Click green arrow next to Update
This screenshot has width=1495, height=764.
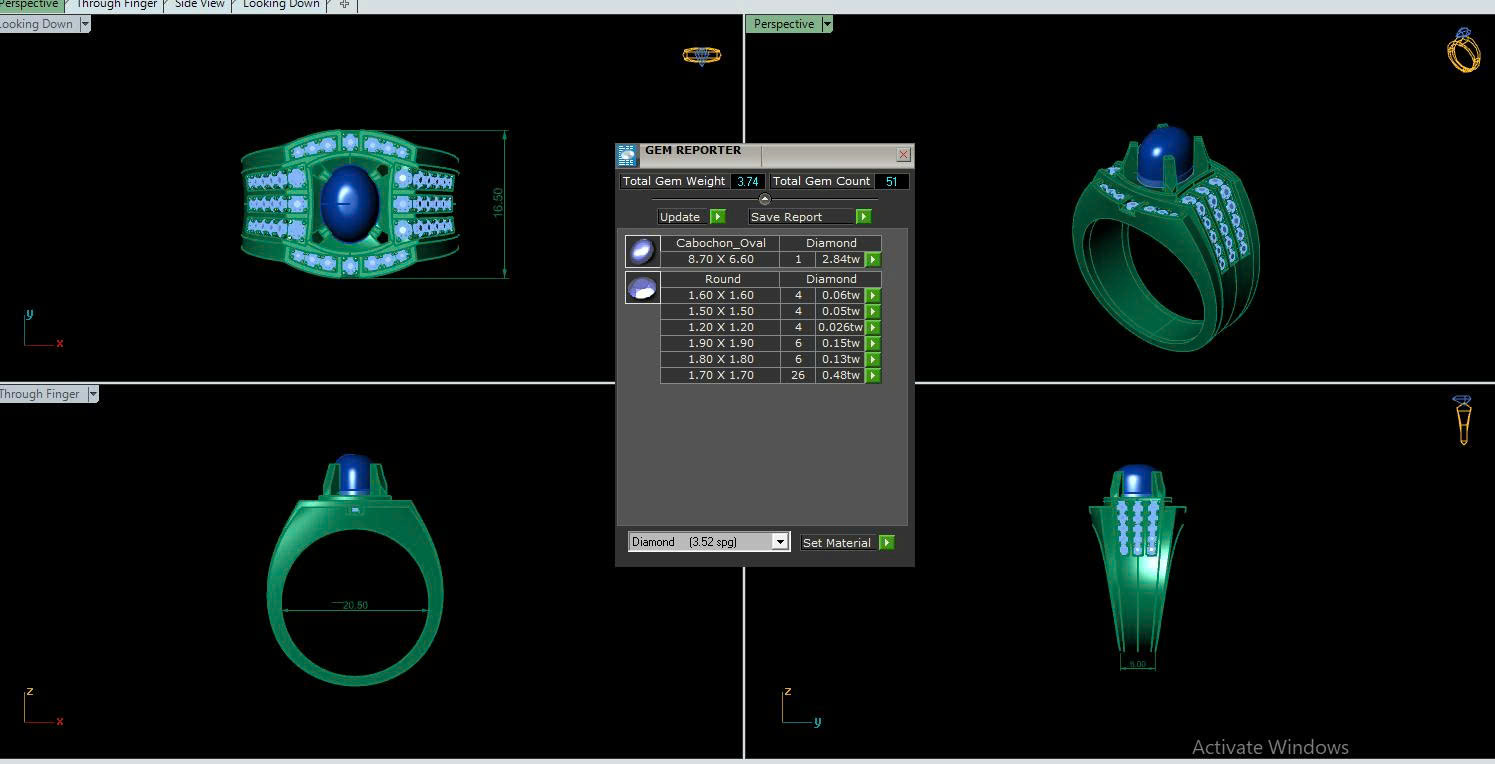[717, 217]
